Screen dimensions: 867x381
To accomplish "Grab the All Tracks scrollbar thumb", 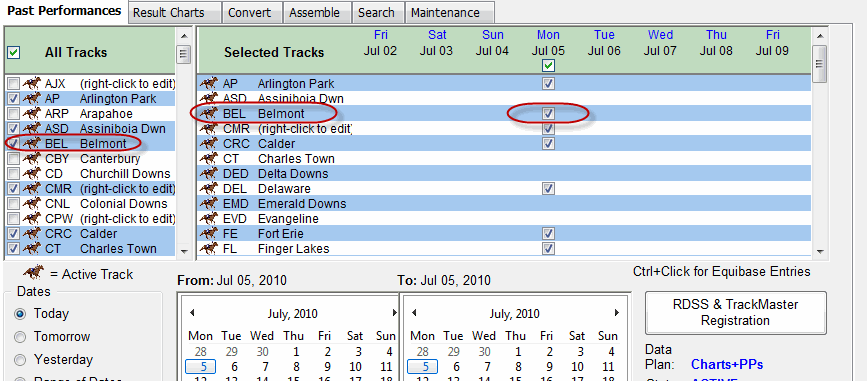I will [184, 55].
